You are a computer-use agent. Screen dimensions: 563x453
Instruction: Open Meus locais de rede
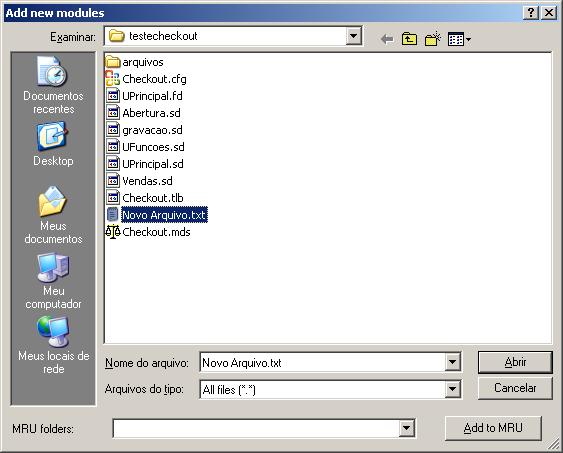[x=53, y=345]
